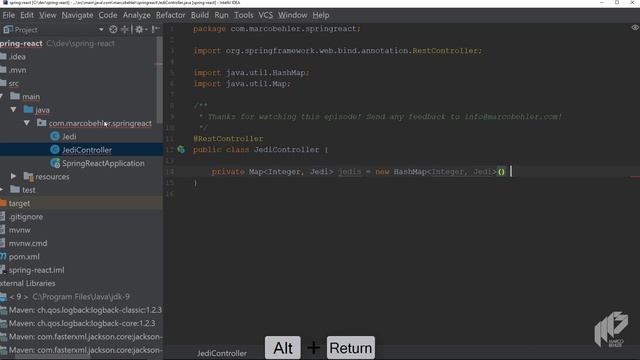Click the Spring bean gutter icon at line 12
This screenshot has height=360, width=640.
pos(181,150)
